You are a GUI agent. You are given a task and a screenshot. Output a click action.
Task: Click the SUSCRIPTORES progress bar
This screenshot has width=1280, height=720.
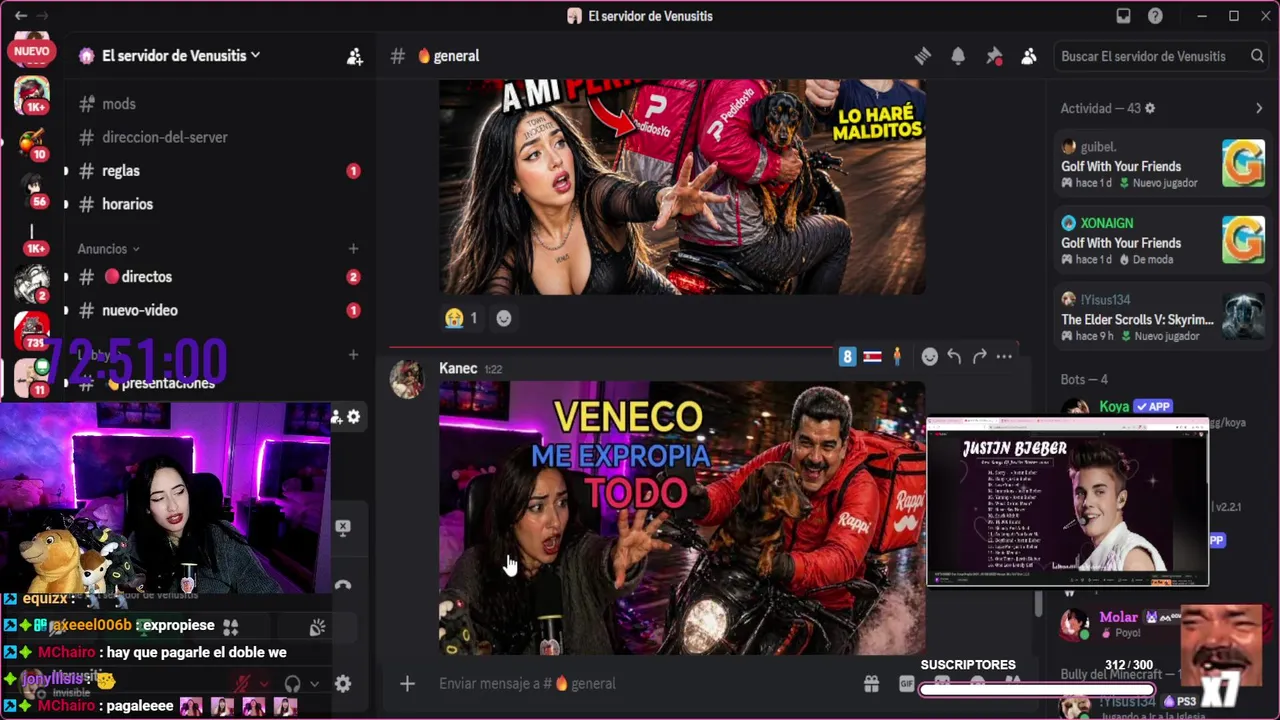(1036, 688)
